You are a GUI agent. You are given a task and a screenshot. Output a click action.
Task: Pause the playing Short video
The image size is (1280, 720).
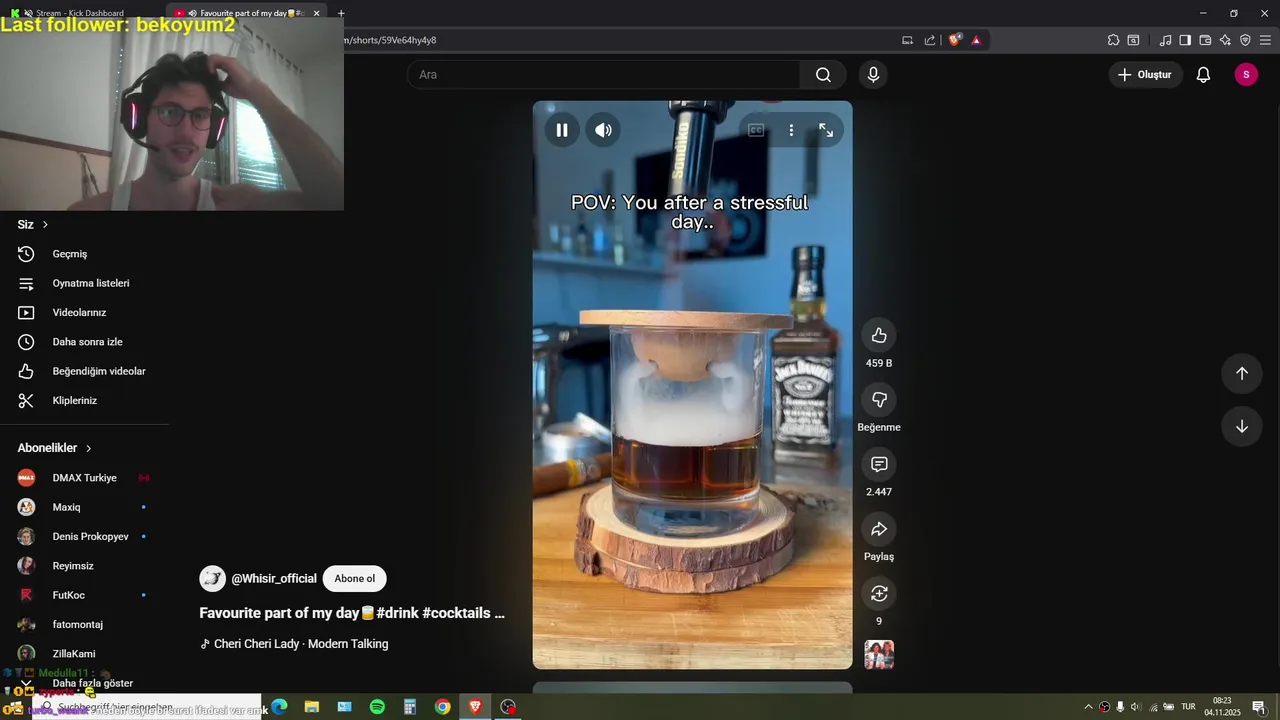point(562,130)
